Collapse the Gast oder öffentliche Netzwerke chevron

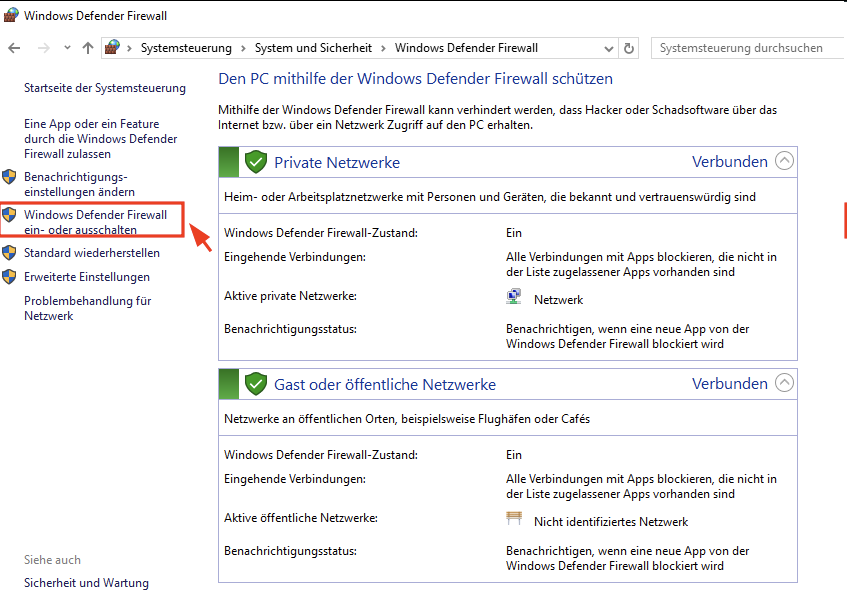tap(784, 383)
